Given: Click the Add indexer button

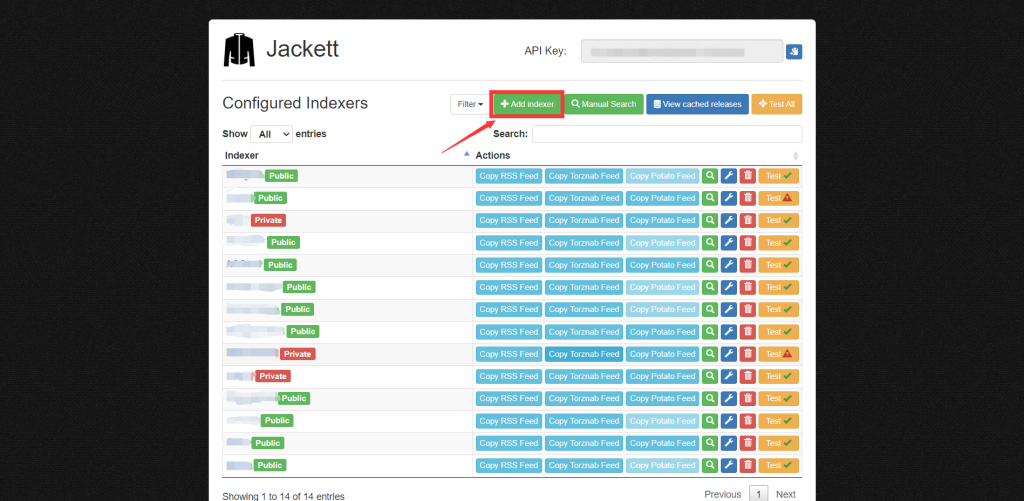Looking at the screenshot, I should pyautogui.click(x=527, y=104).
